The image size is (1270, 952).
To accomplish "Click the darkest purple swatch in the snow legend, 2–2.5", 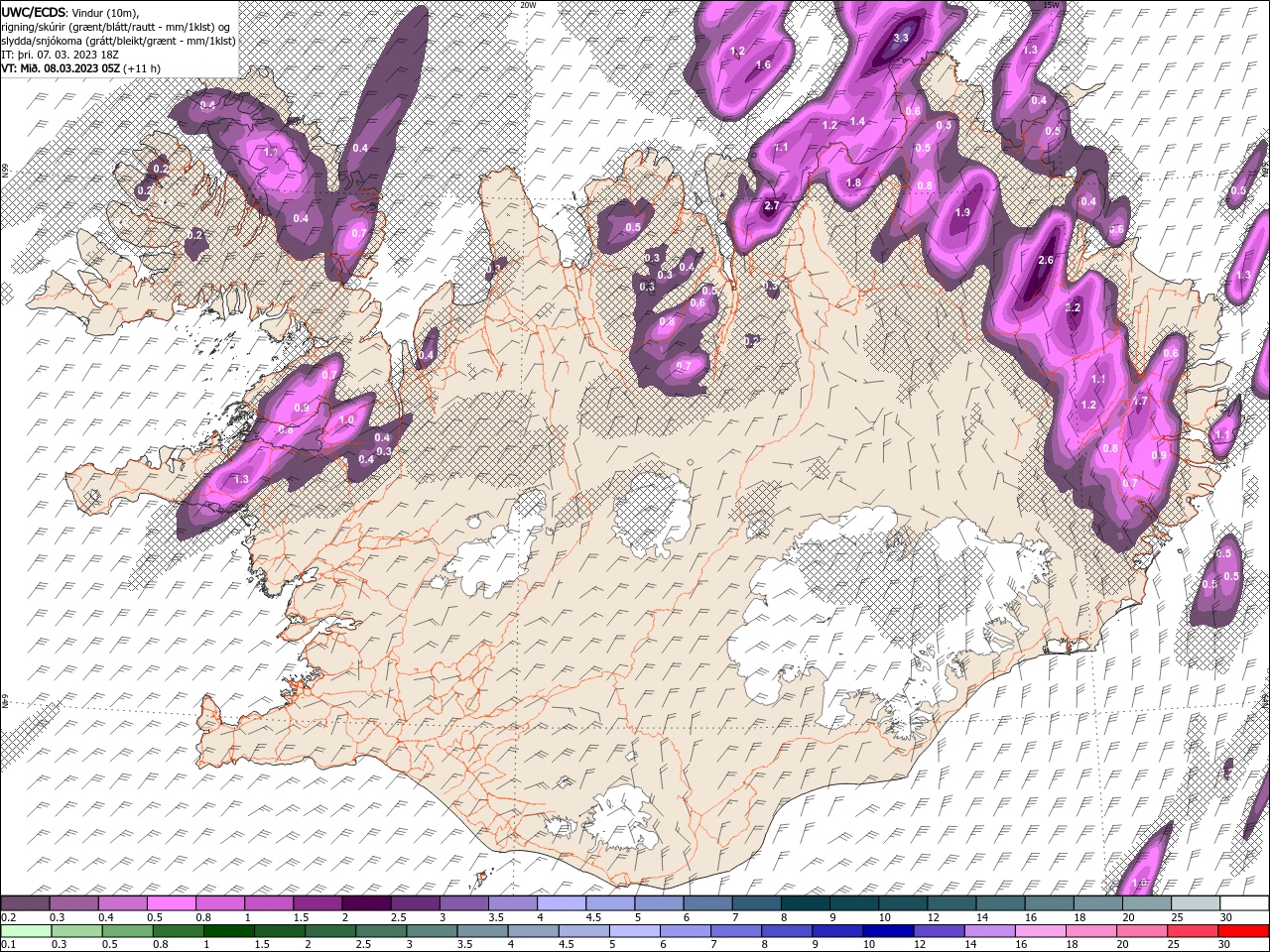I will tap(365, 903).
